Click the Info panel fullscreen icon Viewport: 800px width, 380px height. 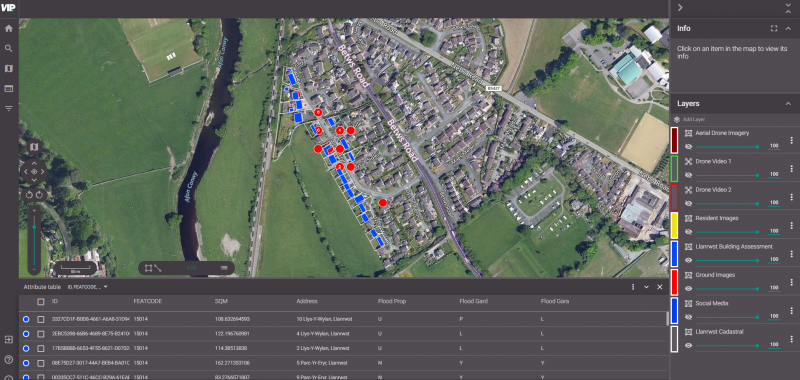tap(774, 29)
